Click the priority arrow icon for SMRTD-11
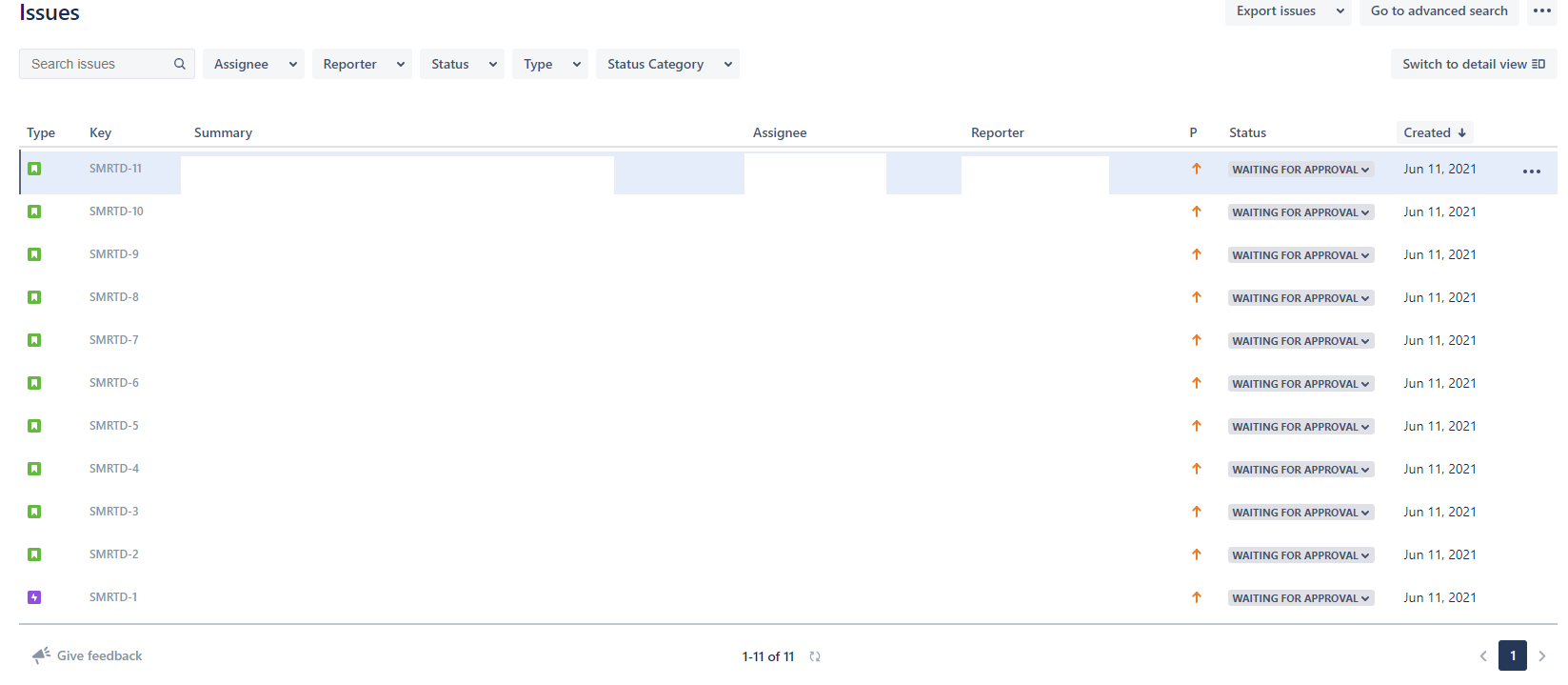 click(1197, 169)
